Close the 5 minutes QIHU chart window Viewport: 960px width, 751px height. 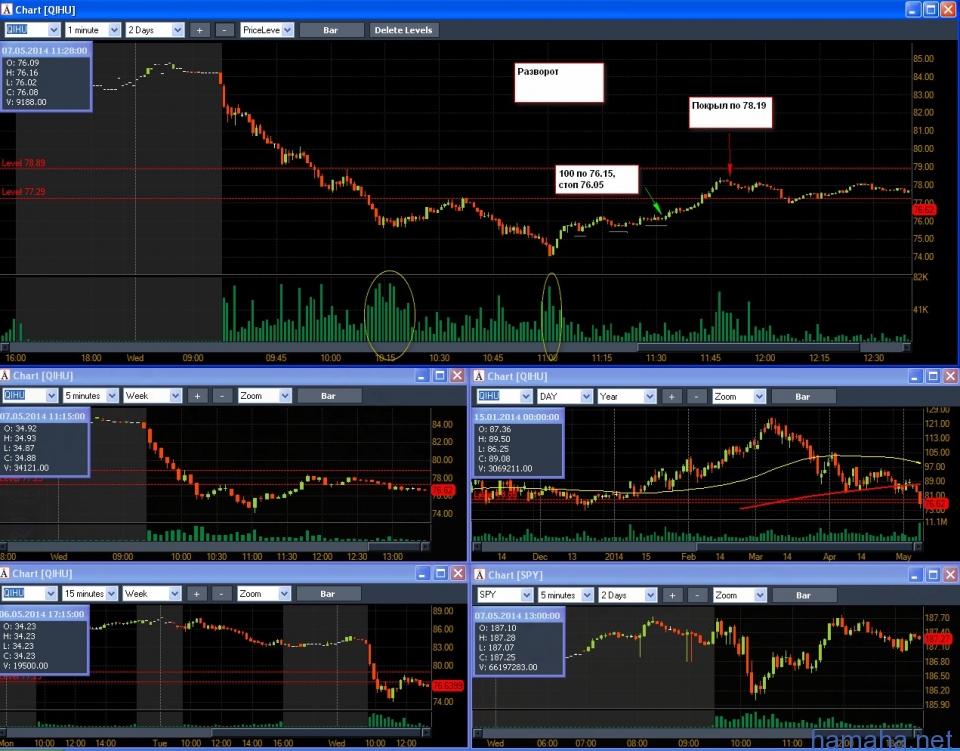pos(457,376)
